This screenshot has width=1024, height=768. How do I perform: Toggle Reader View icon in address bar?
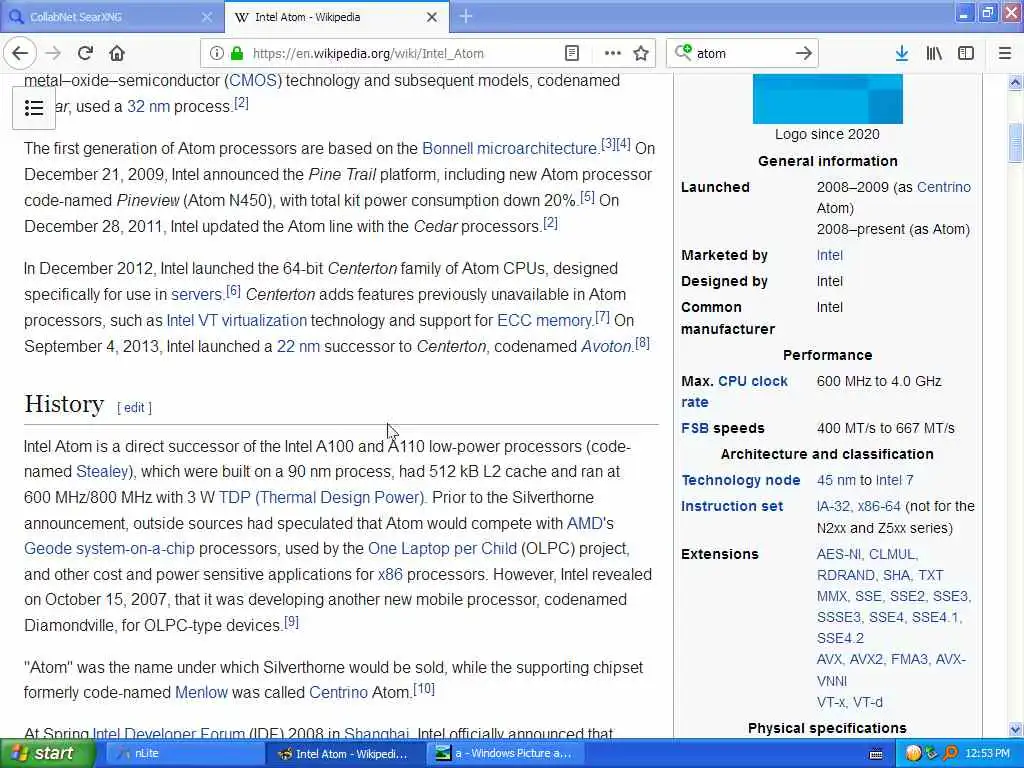pos(571,54)
